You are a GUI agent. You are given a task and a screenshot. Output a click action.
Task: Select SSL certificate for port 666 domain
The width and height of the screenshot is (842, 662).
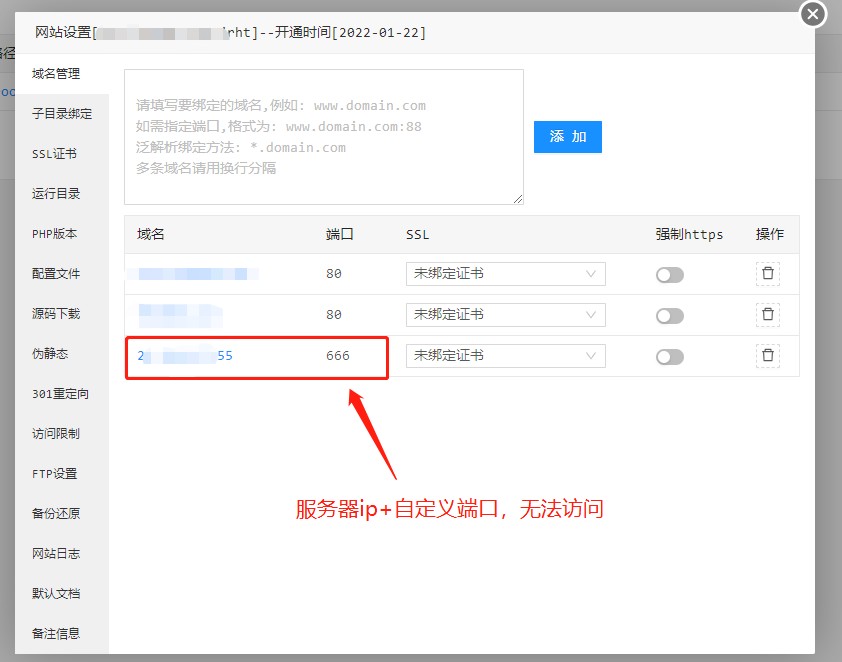505,356
